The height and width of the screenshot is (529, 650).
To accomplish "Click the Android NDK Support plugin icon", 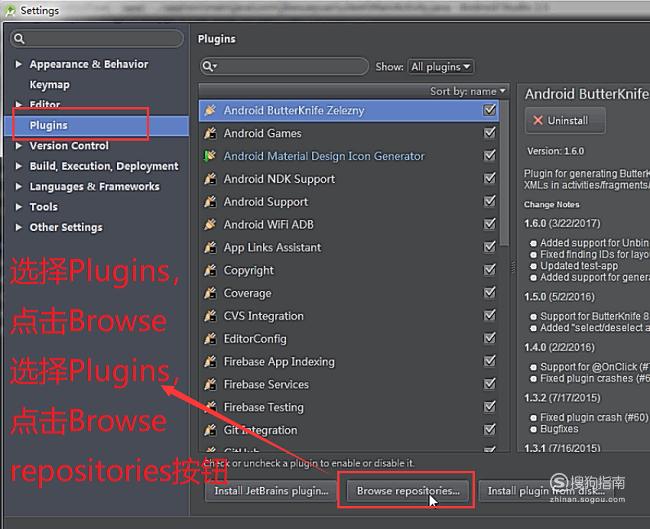I will pos(211,179).
